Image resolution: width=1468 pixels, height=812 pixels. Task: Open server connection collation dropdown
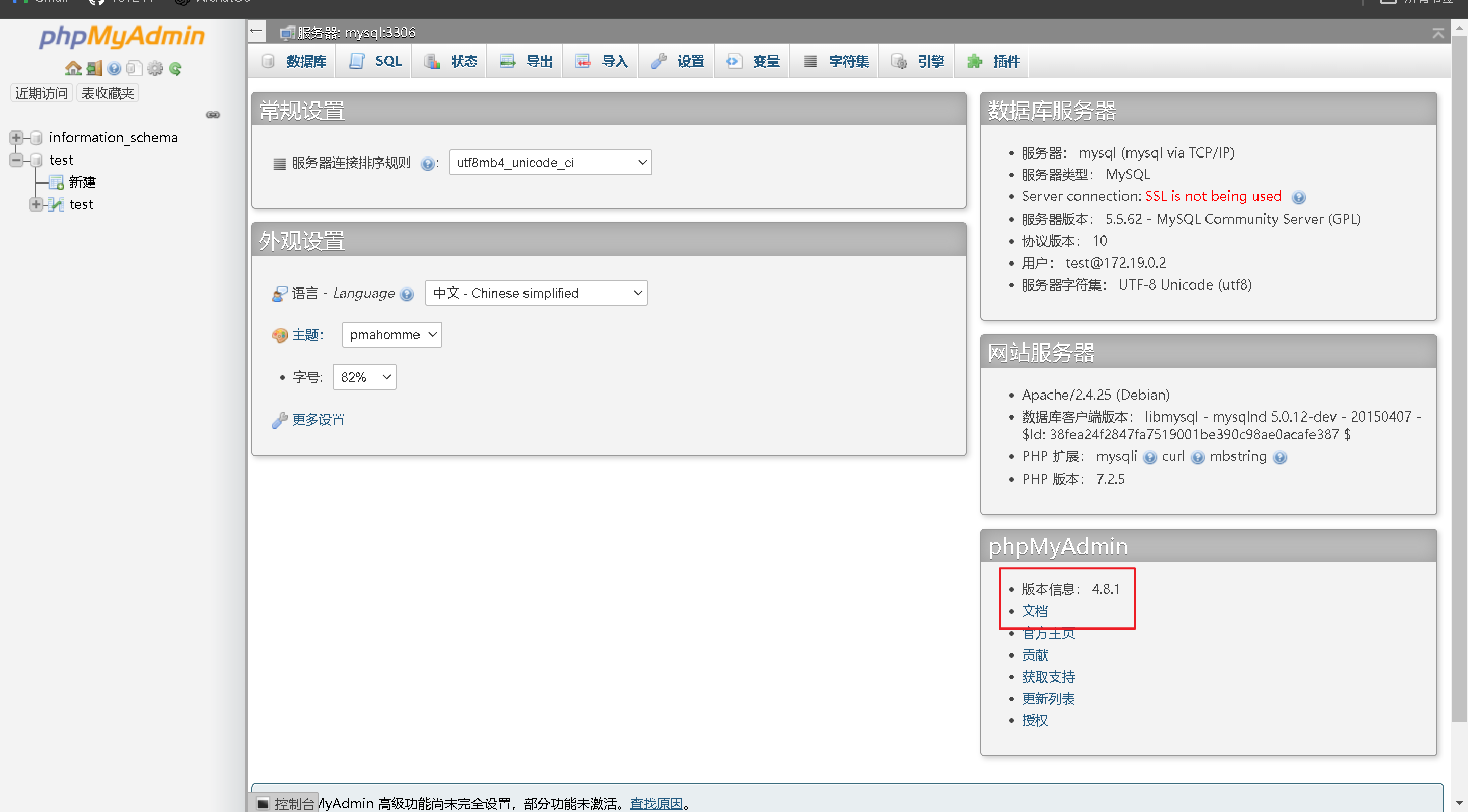(550, 163)
